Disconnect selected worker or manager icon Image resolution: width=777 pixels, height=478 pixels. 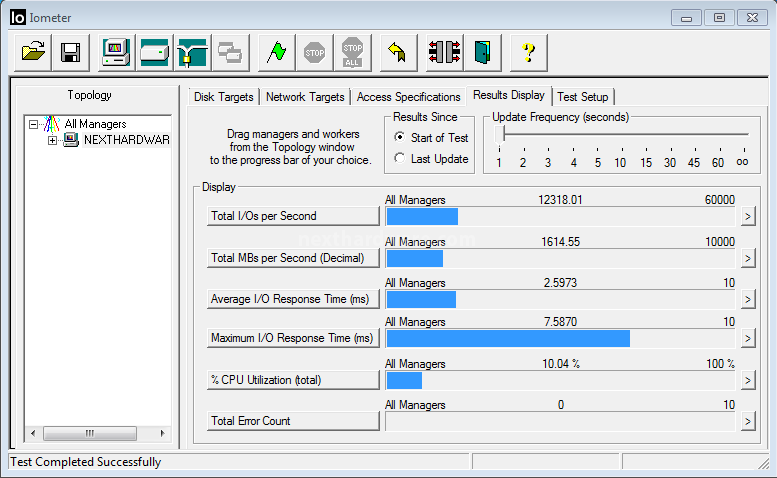pyautogui.click(x=444, y=53)
